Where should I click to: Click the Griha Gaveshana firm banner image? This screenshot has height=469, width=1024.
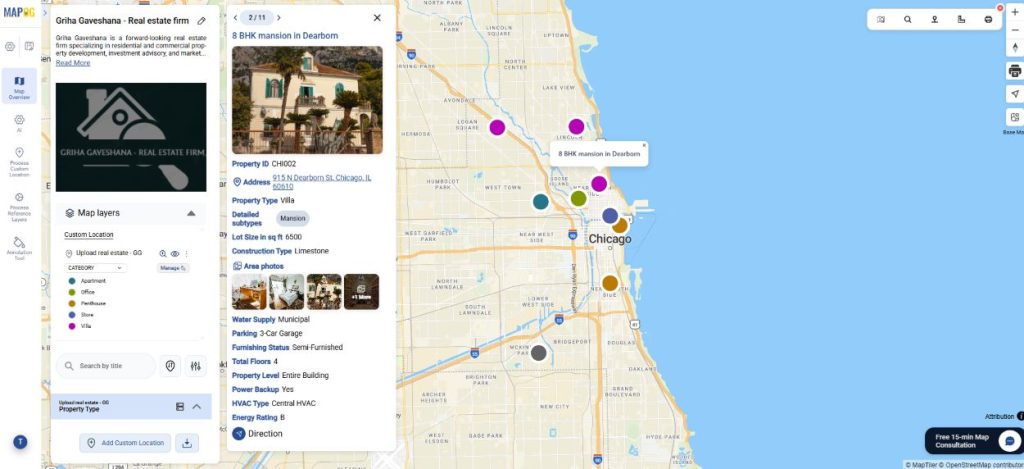[131, 137]
